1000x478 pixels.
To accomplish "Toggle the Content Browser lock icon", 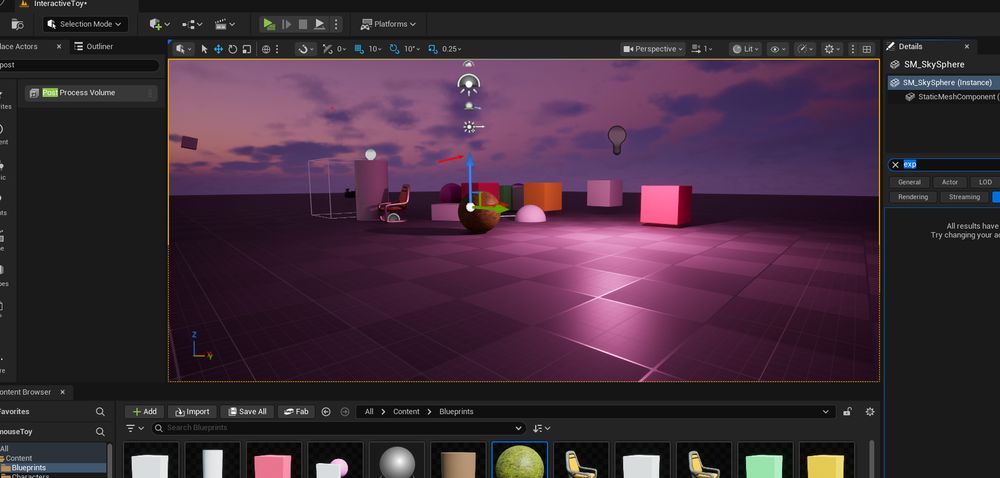I will (848, 412).
